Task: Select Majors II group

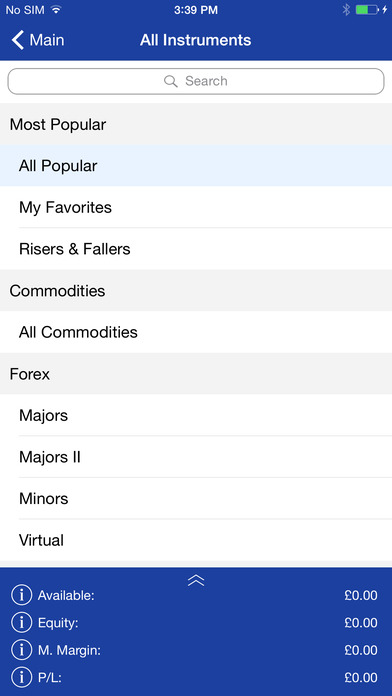Action: (x=196, y=457)
